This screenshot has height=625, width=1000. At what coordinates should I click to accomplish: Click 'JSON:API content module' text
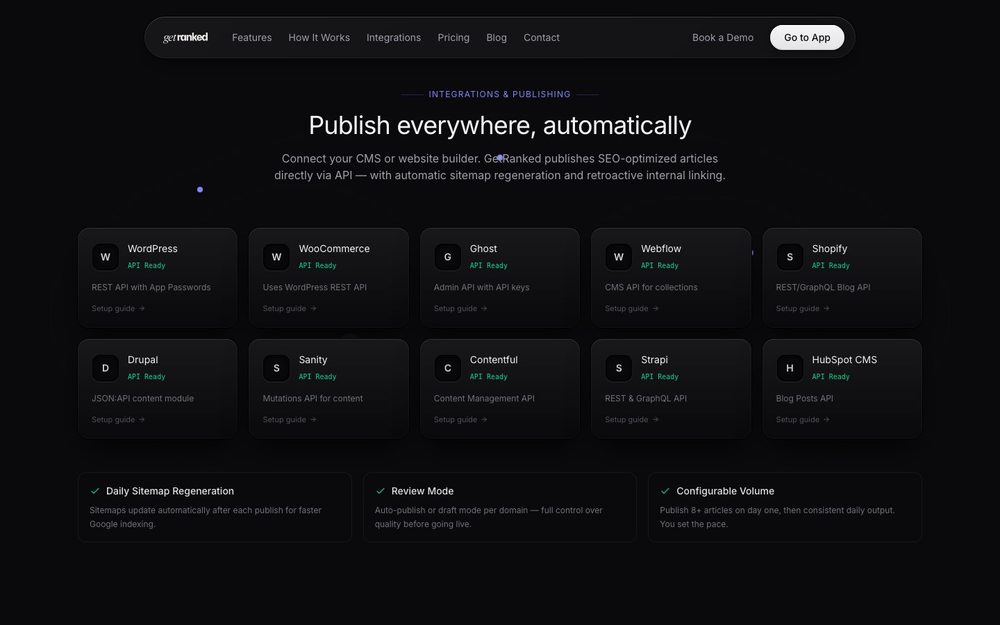(143, 399)
